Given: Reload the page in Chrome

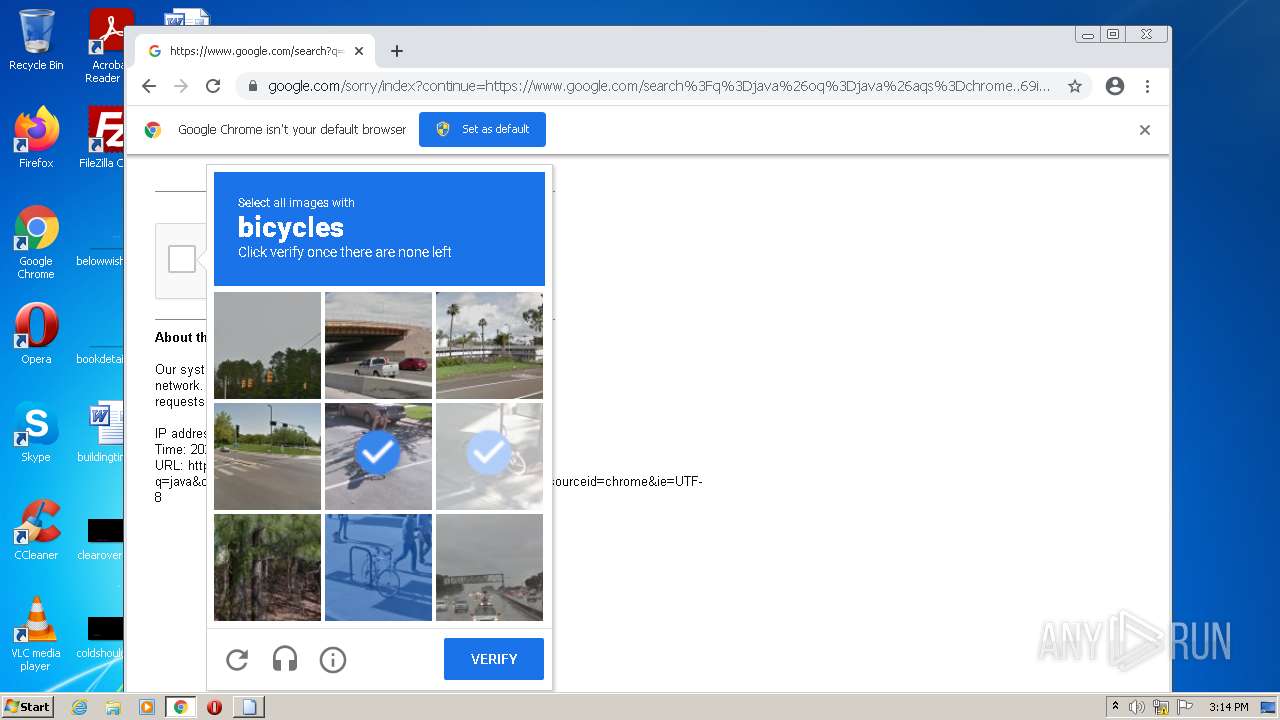Looking at the screenshot, I should 213,86.
